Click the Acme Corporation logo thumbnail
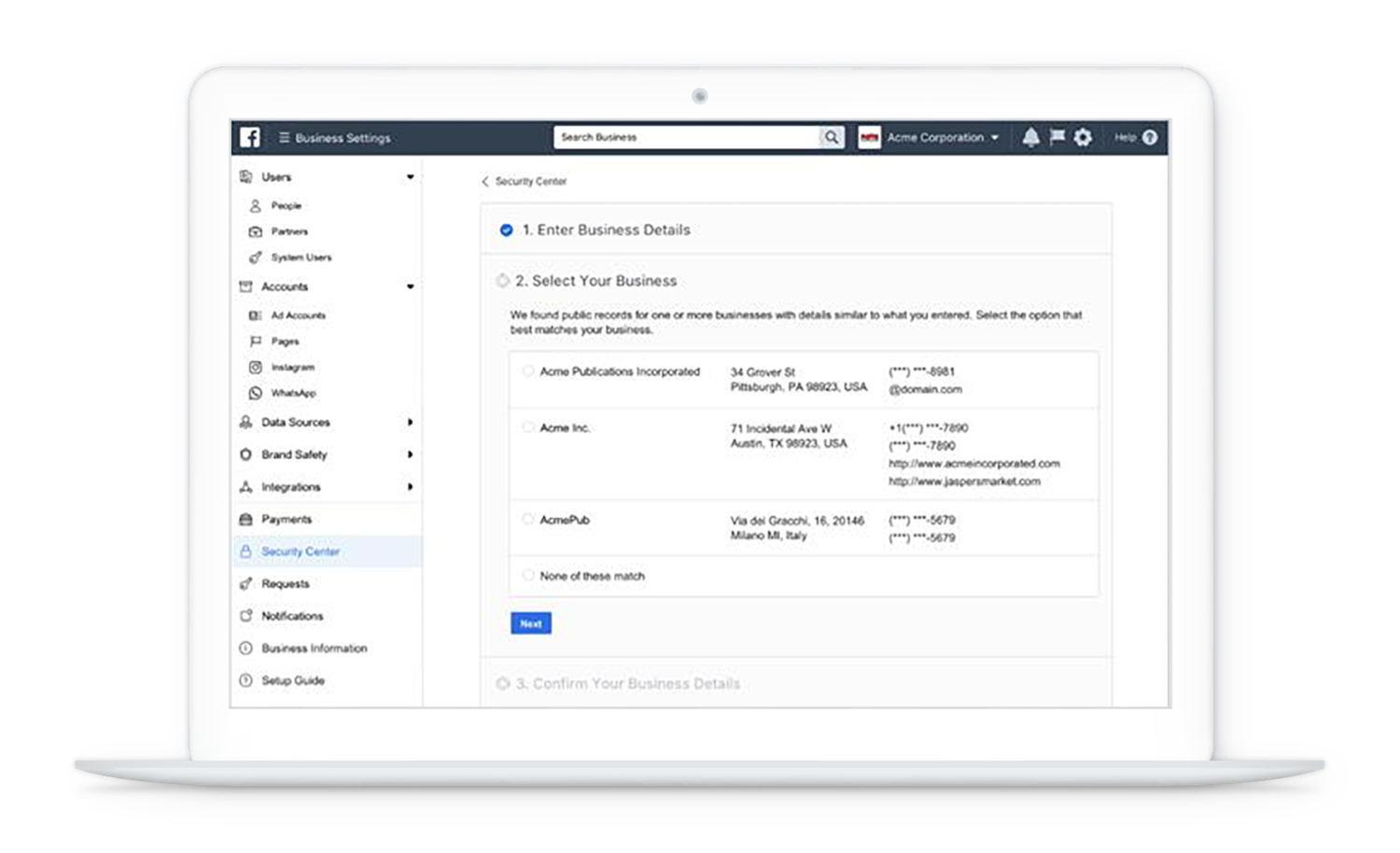 (x=869, y=137)
